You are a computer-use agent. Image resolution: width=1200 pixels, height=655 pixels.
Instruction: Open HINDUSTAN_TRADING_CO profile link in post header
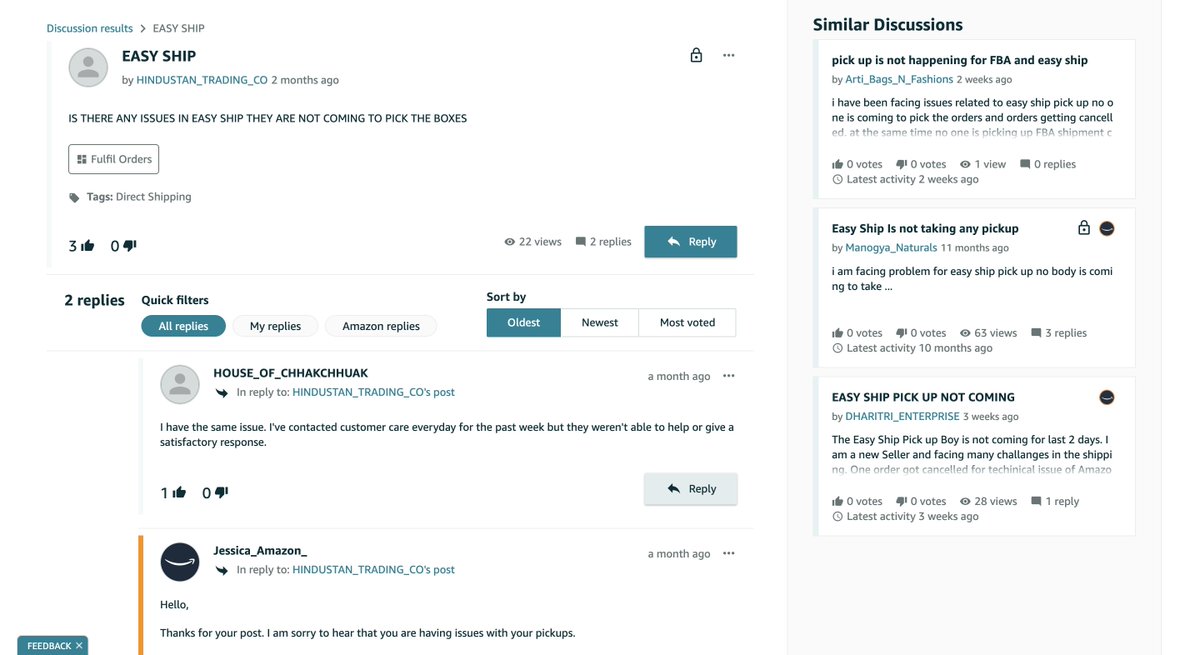pos(202,80)
